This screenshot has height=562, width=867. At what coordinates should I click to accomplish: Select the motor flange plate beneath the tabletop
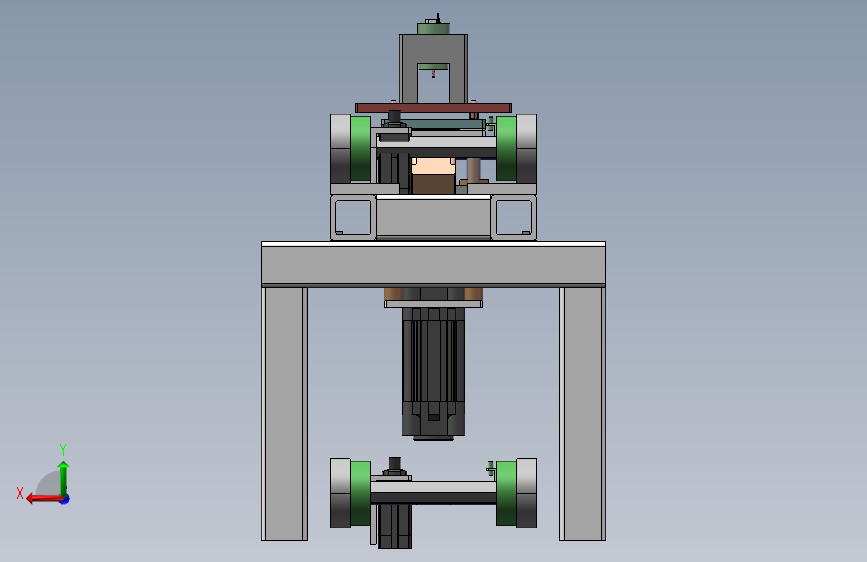click(434, 304)
